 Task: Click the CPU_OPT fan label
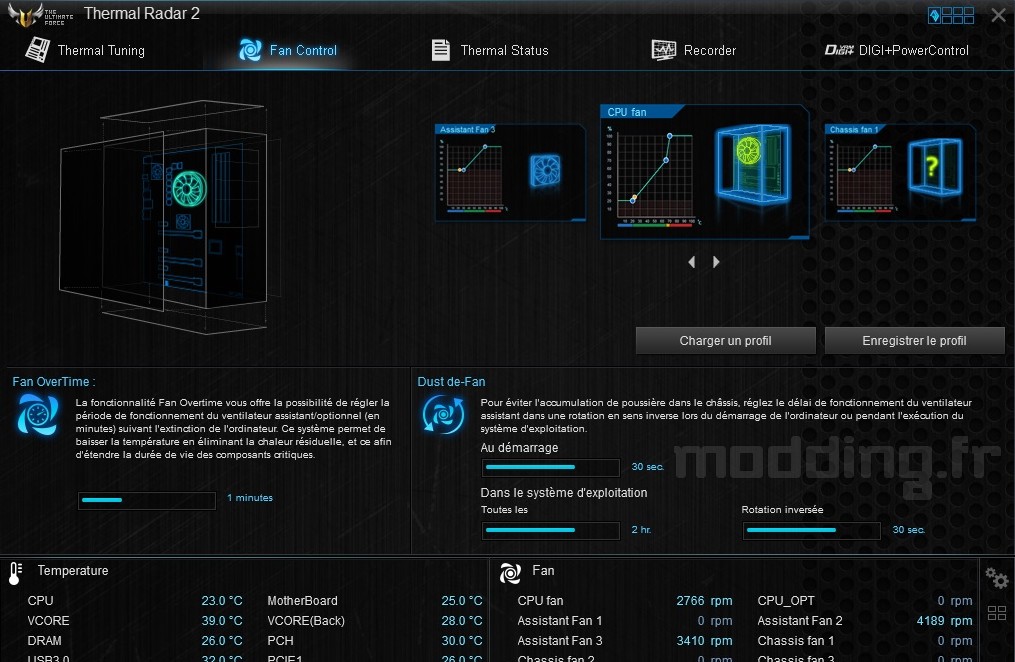(786, 601)
